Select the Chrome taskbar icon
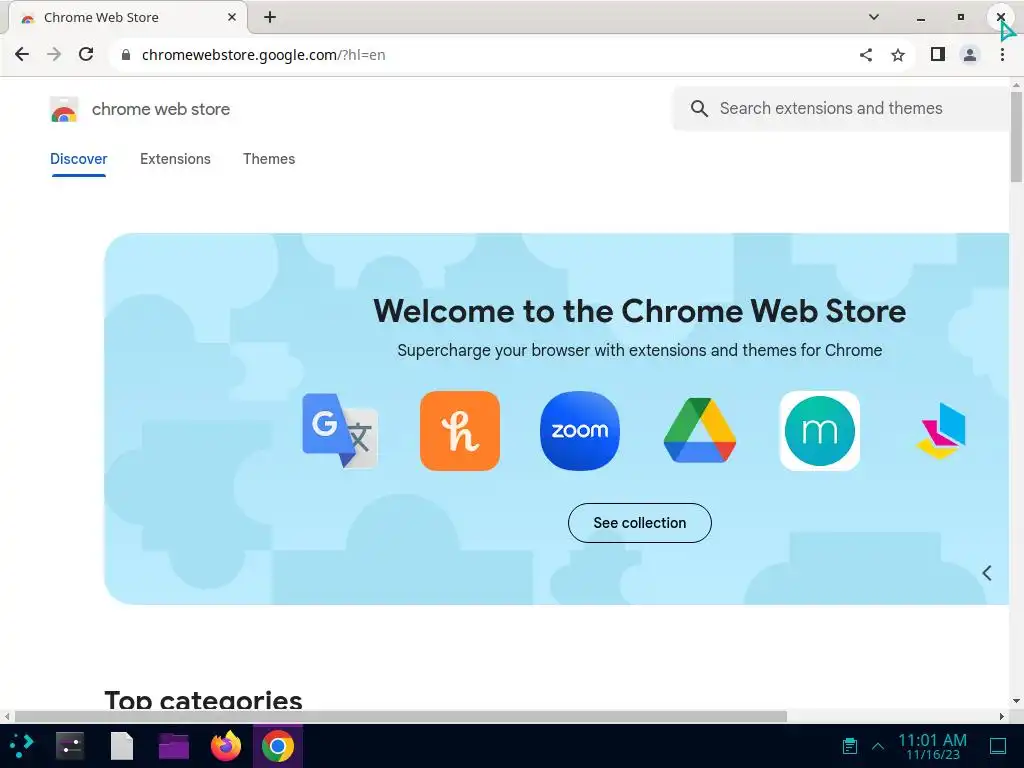This screenshot has height=768, width=1024. 278,746
